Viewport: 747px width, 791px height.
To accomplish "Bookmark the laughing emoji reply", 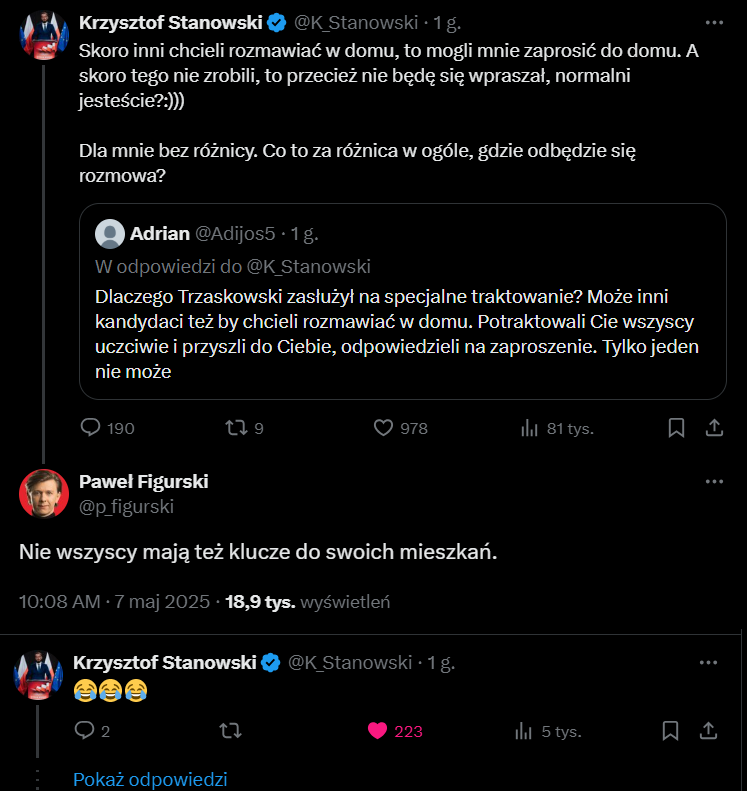I will (x=671, y=731).
